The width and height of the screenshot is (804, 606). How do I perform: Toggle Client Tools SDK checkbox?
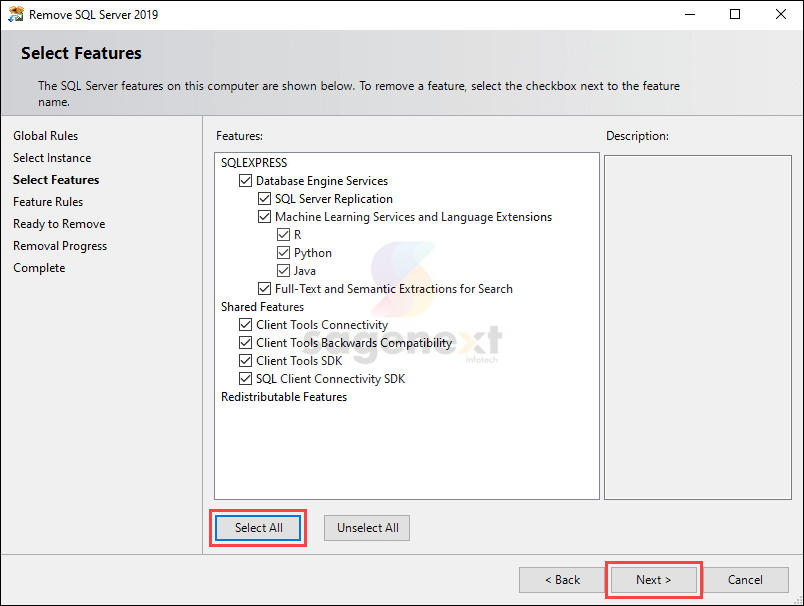245,360
